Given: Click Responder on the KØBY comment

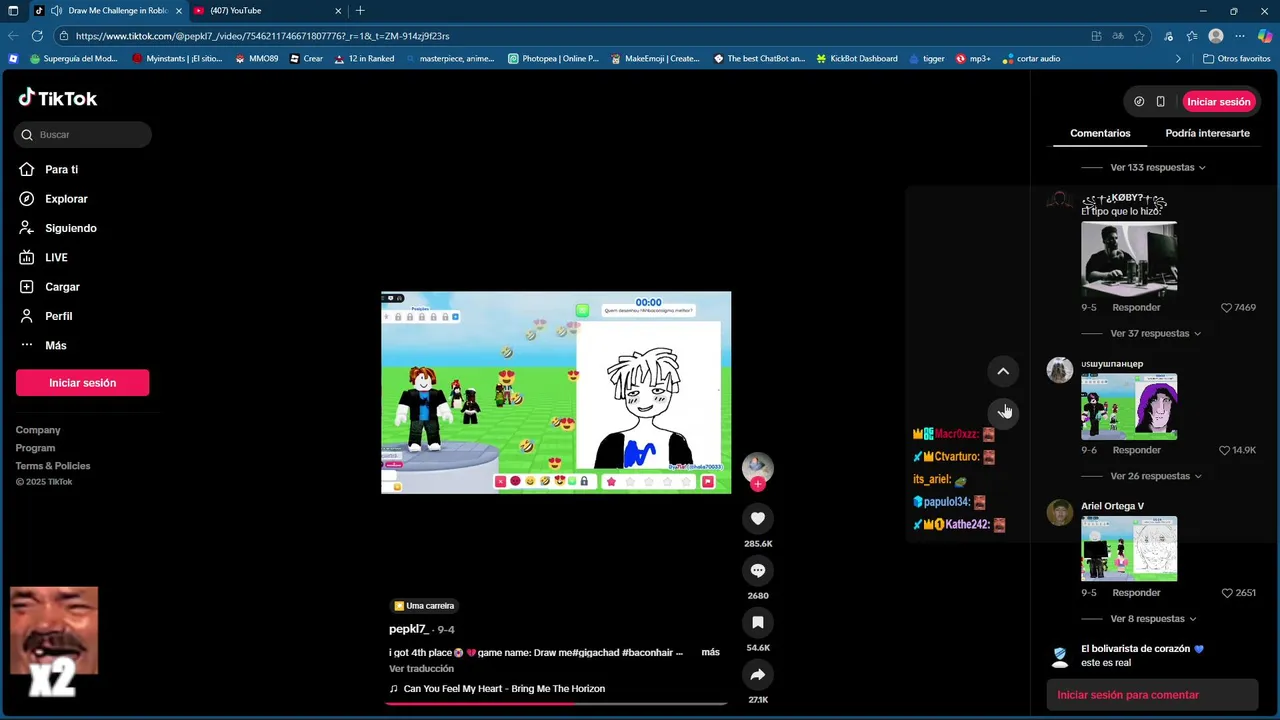Looking at the screenshot, I should 1136,308.
